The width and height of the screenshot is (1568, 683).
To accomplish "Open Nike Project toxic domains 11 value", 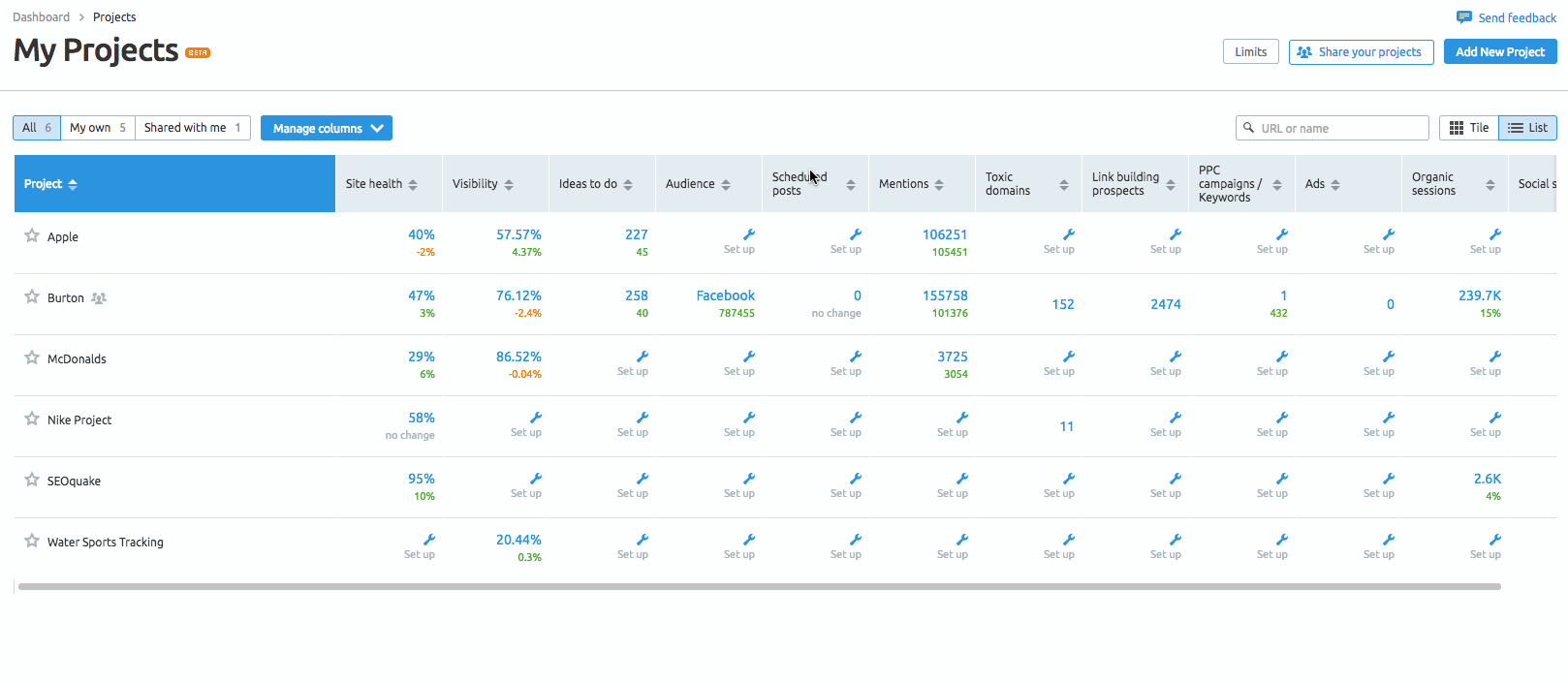I will pyautogui.click(x=1067, y=426).
